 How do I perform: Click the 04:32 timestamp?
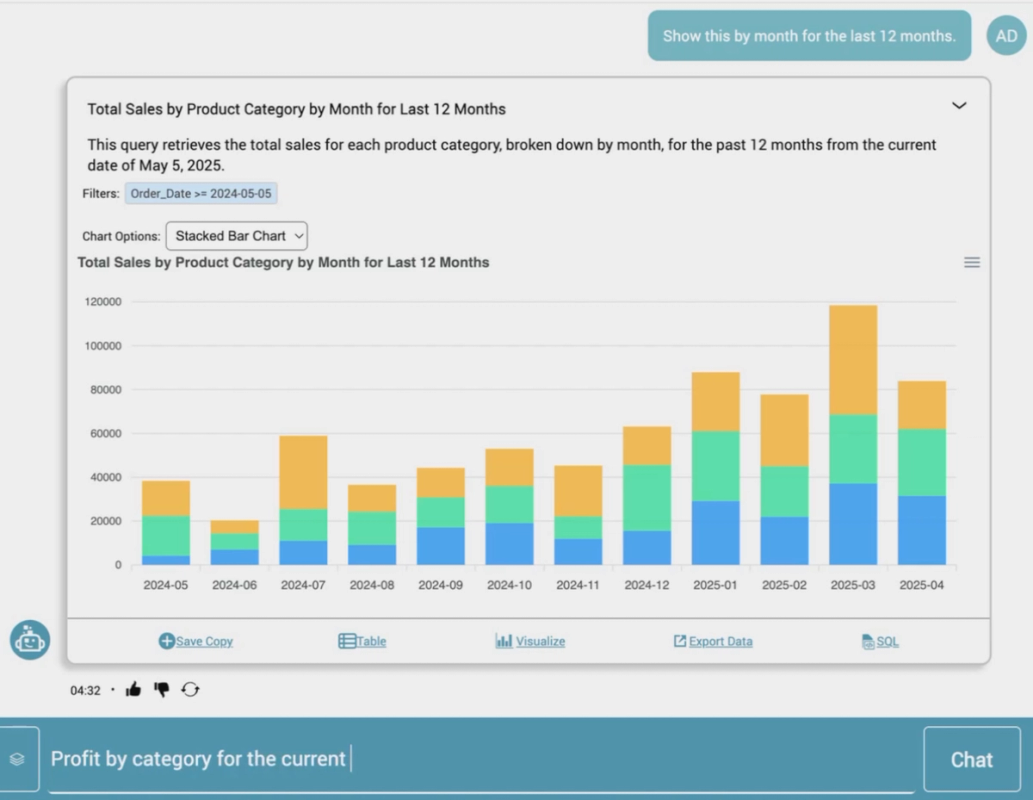[86, 691]
